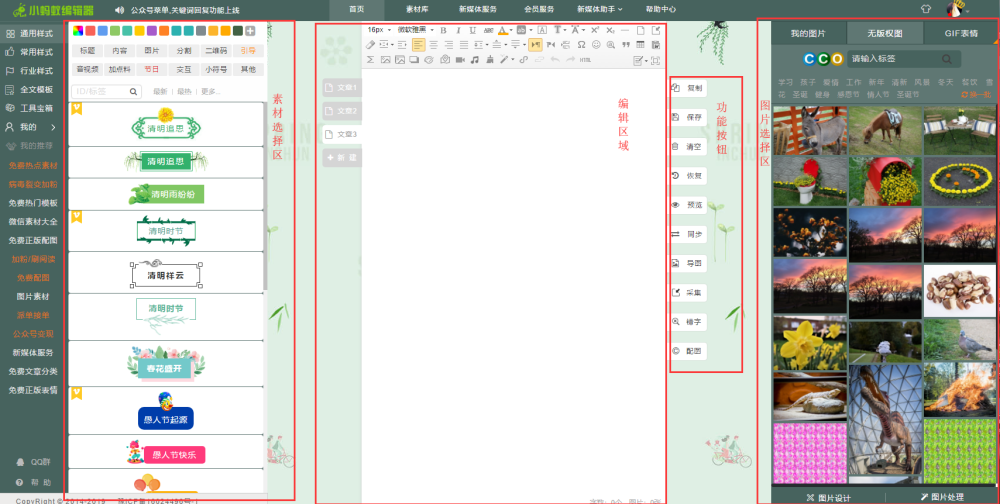Toggle center alignment

tap(434, 45)
